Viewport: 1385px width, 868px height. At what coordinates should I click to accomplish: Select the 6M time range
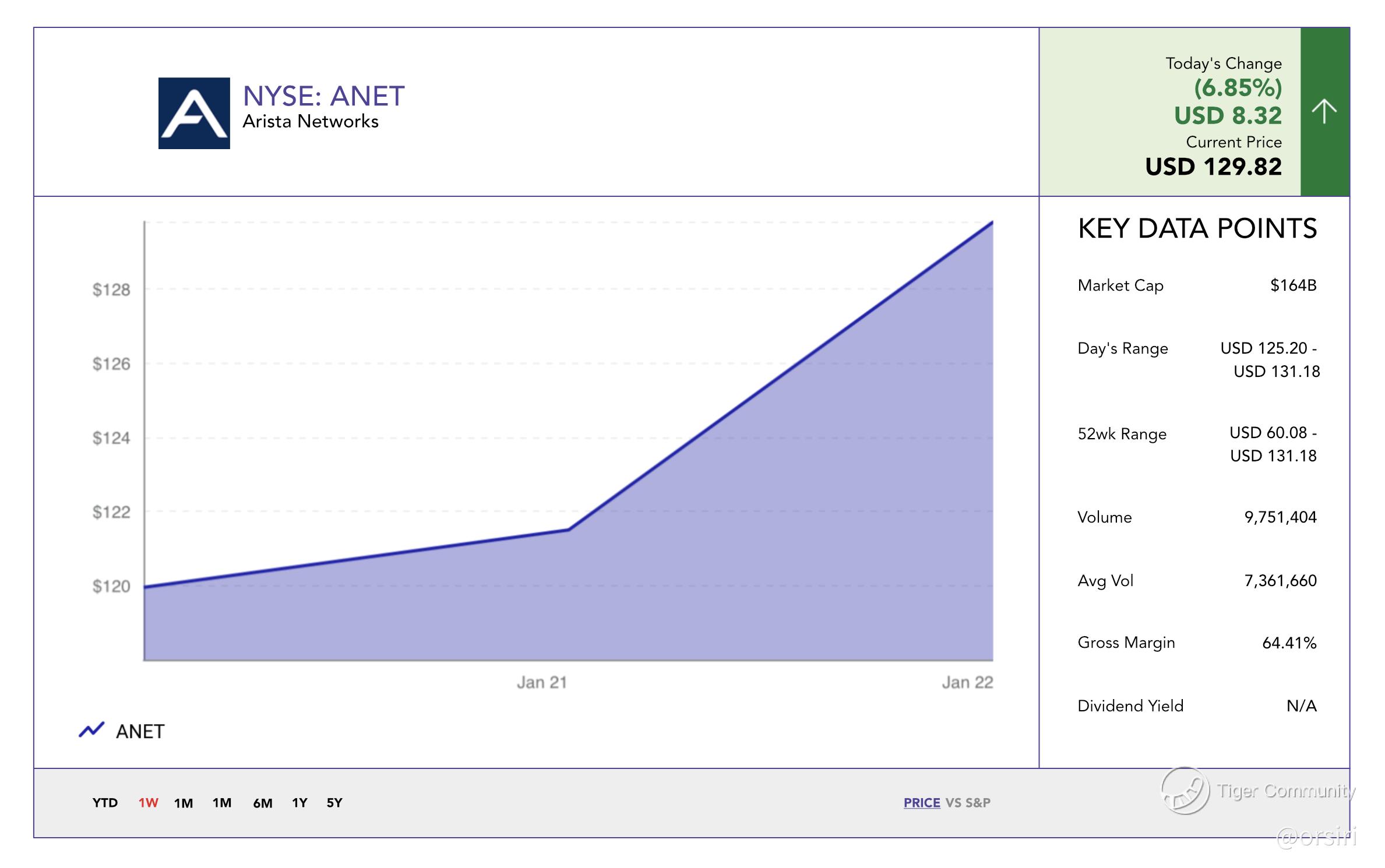(262, 803)
